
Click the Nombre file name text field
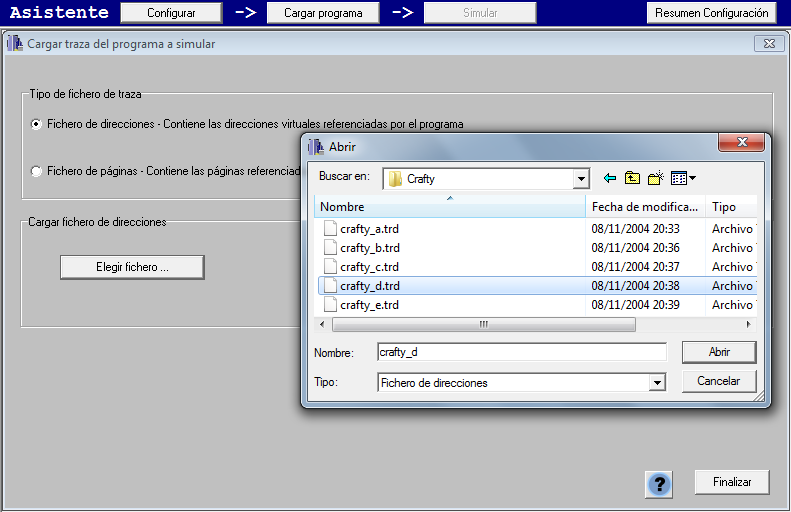coord(522,352)
